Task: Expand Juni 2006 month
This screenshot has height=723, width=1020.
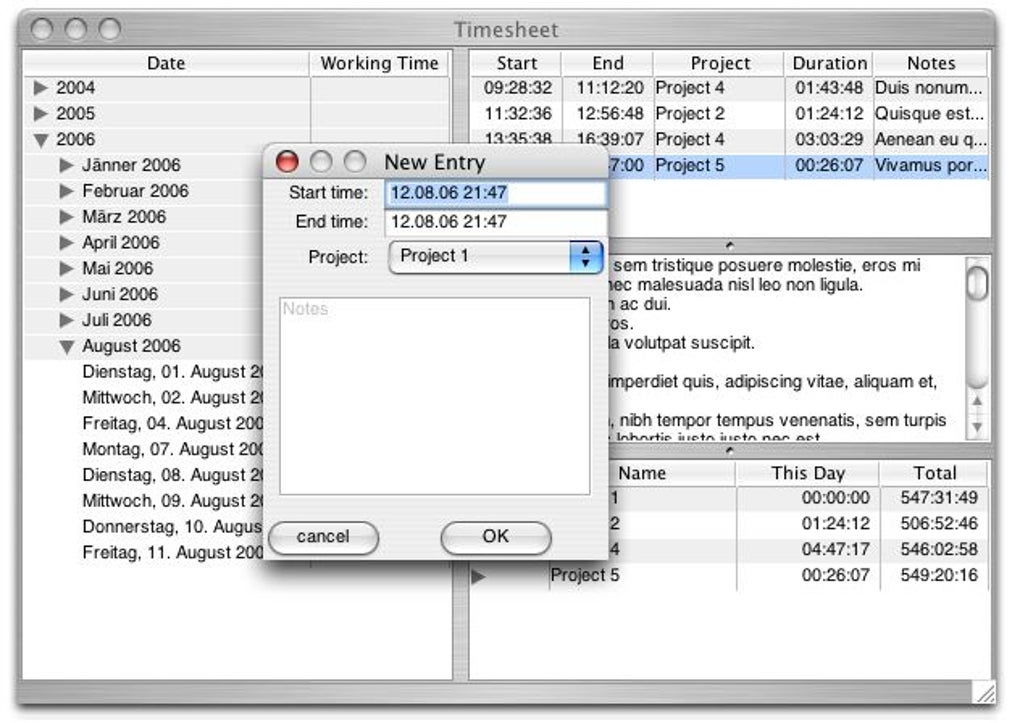Action: pos(66,294)
